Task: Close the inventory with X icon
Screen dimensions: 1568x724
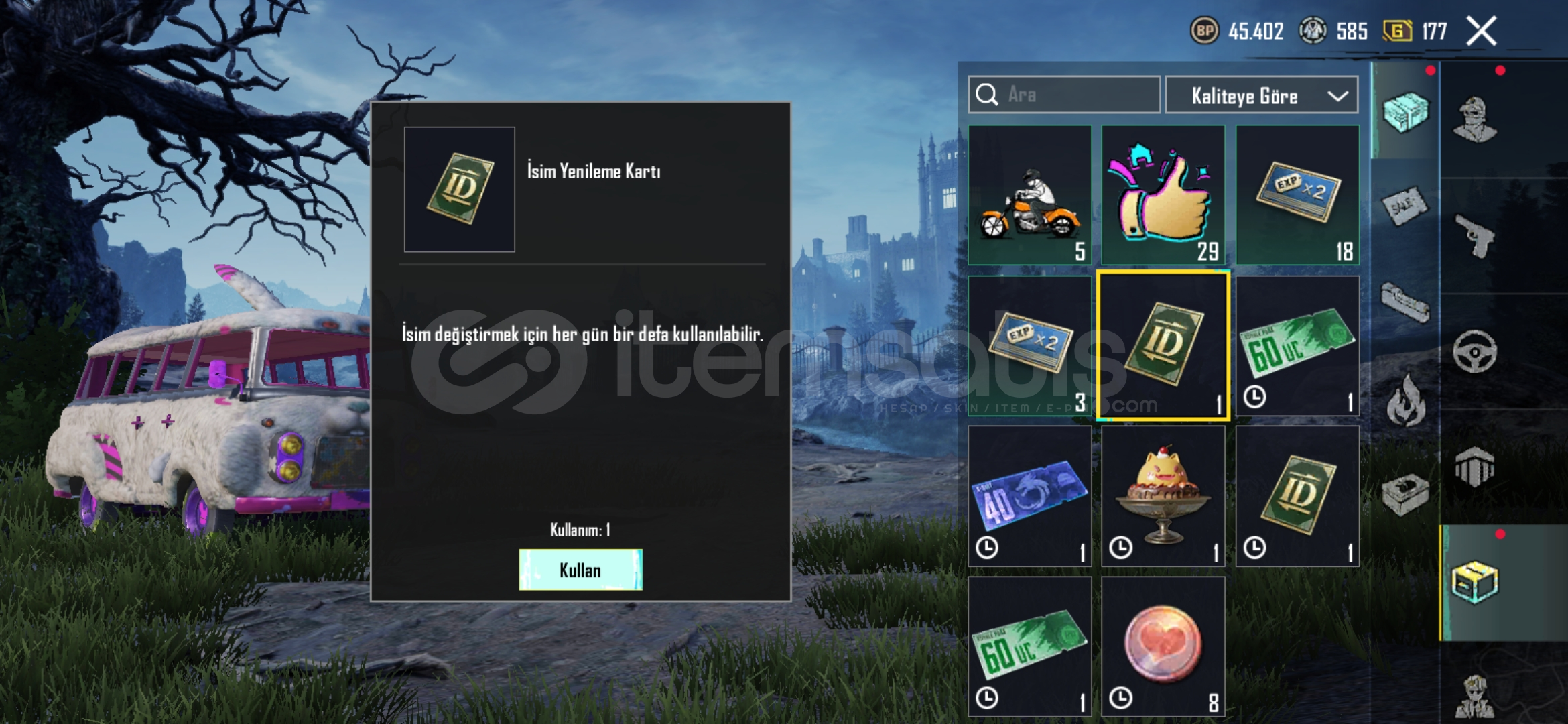Action: tap(1481, 31)
